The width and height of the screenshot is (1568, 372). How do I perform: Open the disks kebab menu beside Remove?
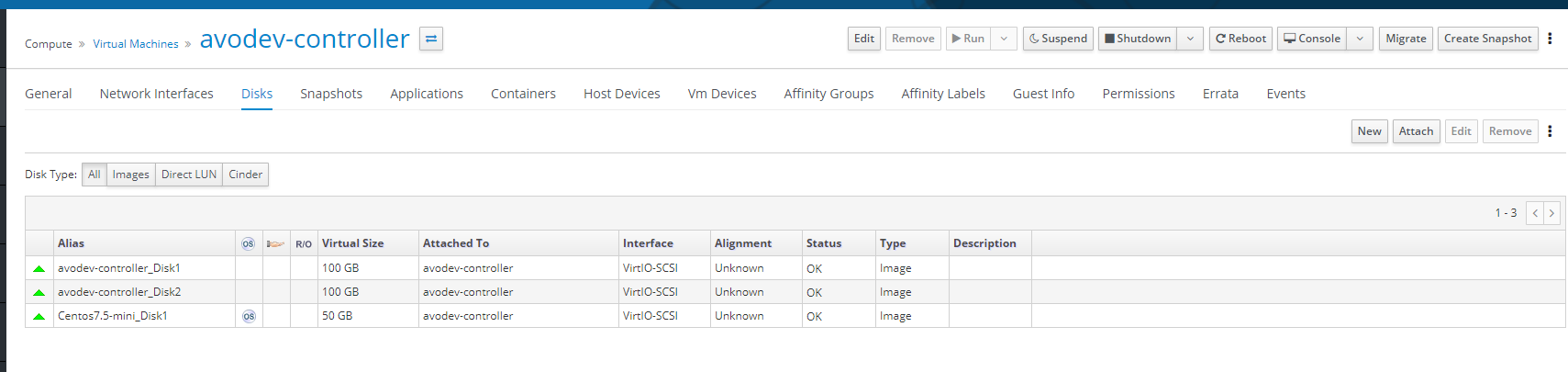point(1550,131)
